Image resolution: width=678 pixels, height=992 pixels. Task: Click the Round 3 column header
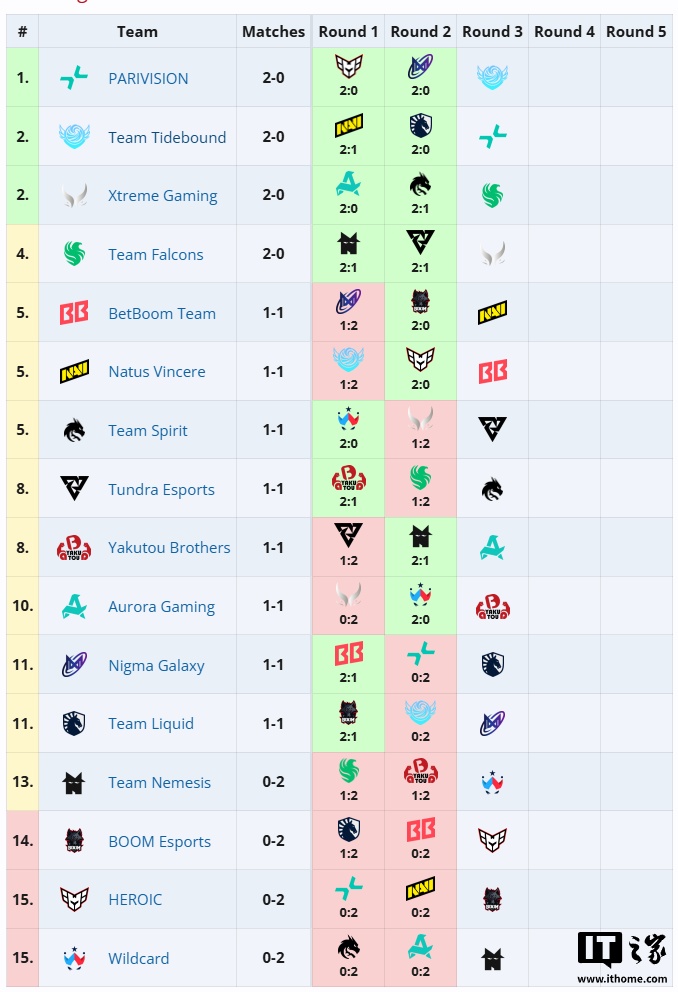pyautogui.click(x=492, y=31)
